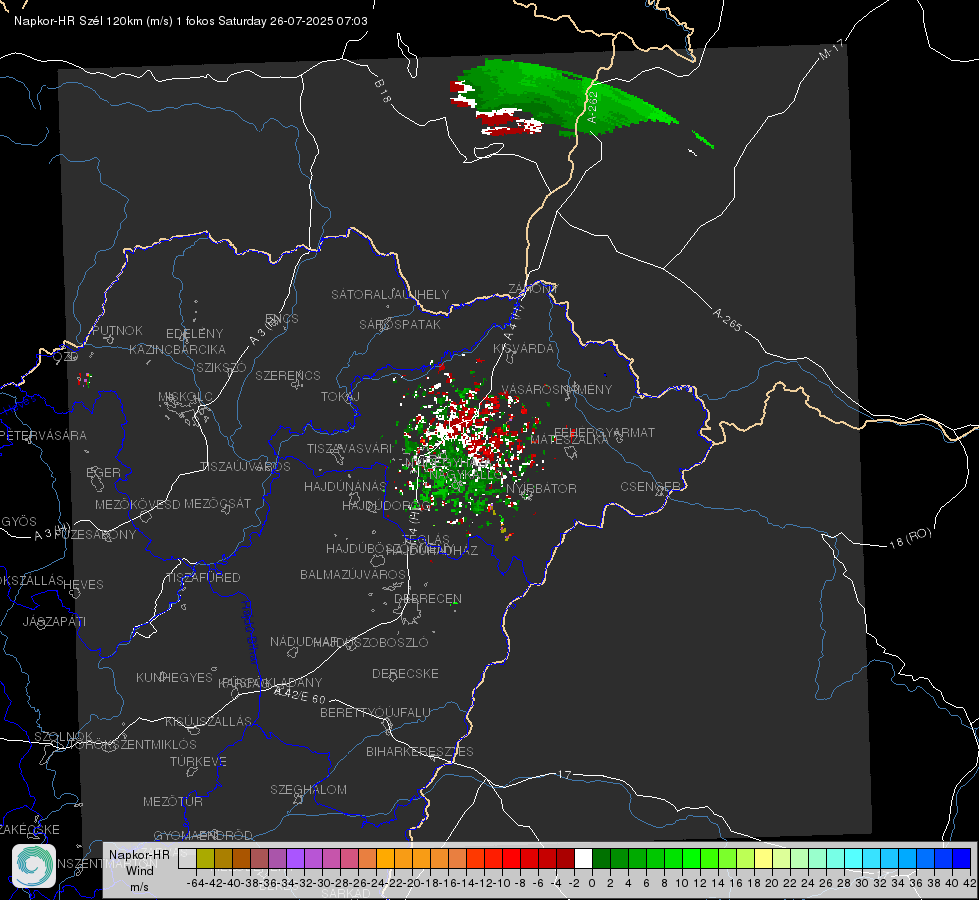This screenshot has width=979, height=900.
Task: Click the TISZAVASVÁRI city label
Action: pos(349,448)
